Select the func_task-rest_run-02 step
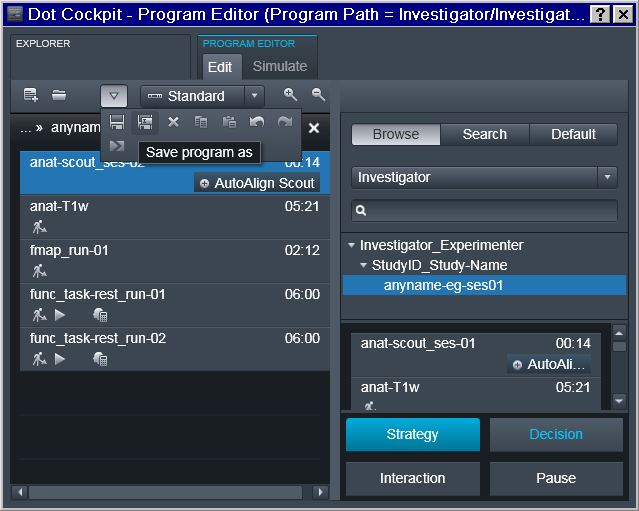The height and width of the screenshot is (511, 639). [175, 349]
